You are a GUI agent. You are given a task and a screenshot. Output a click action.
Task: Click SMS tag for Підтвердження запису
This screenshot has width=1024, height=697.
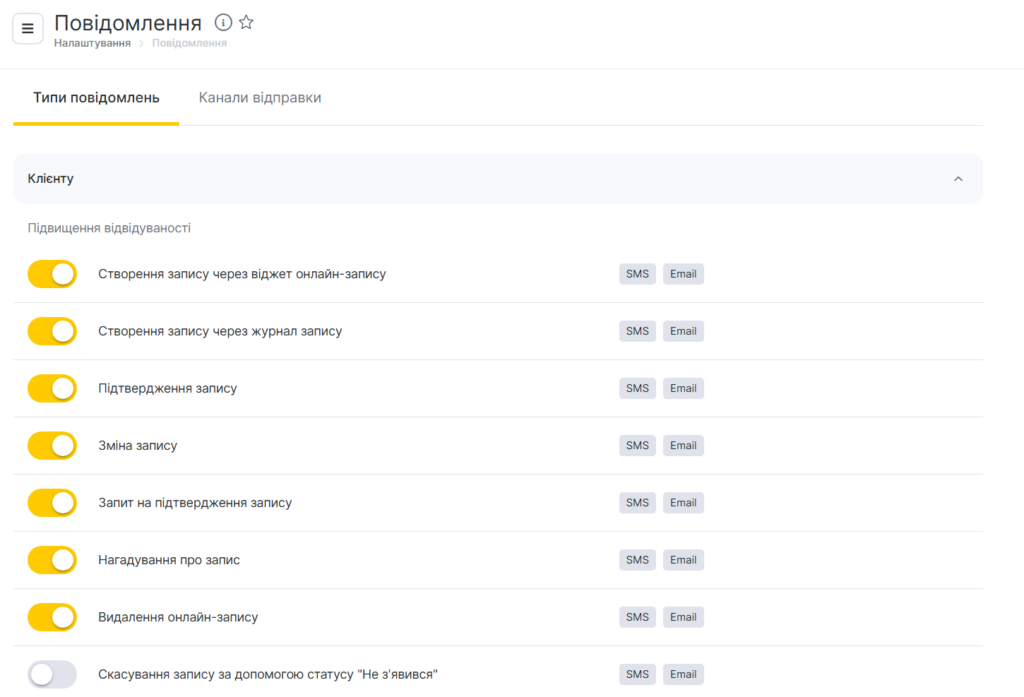tap(637, 388)
